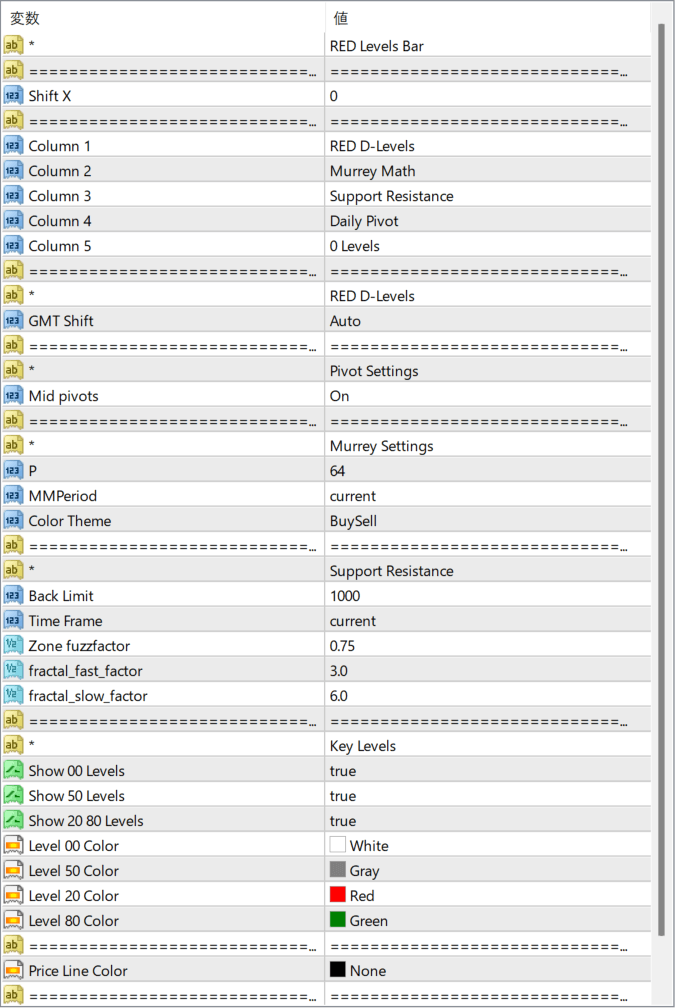
Task: Edit the Zone fuzzfactor value 0.75
Action: click(x=342, y=646)
